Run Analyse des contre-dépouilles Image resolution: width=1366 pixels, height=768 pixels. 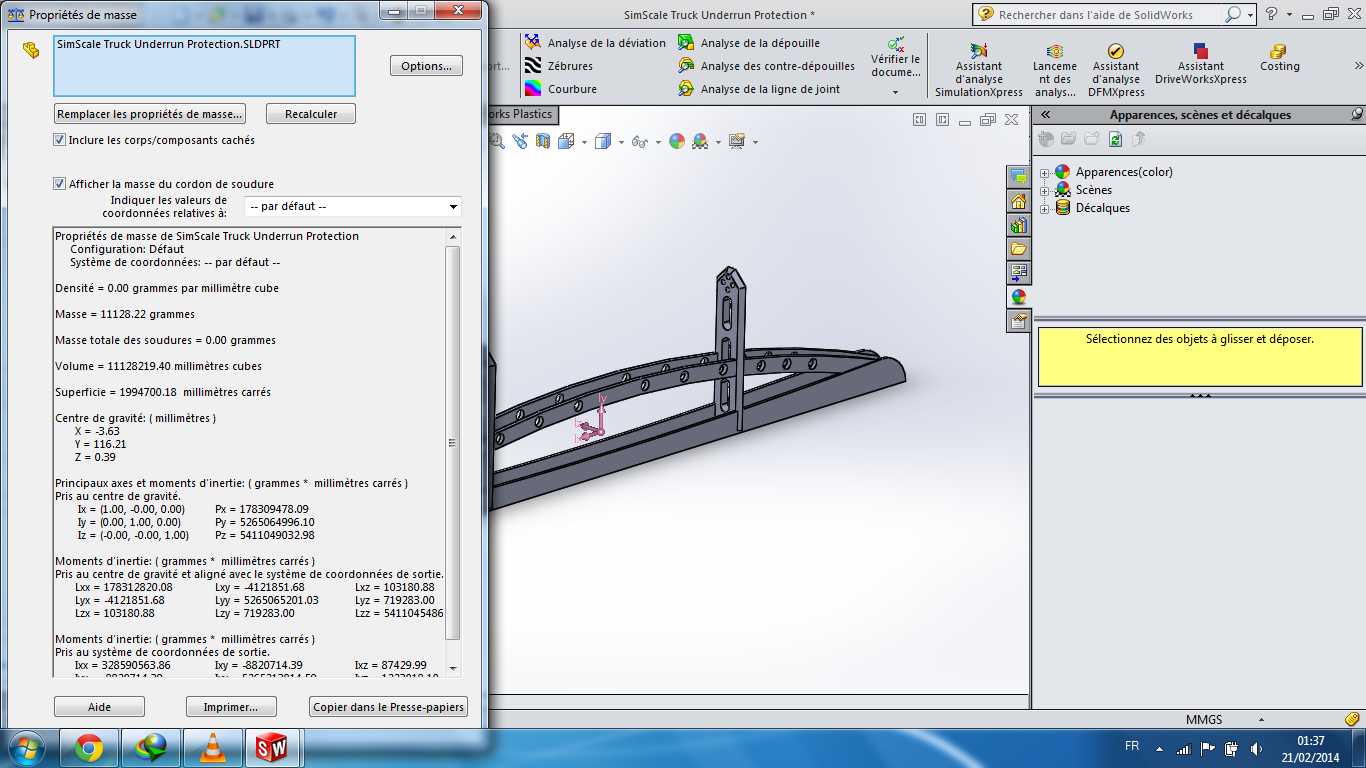766,66
